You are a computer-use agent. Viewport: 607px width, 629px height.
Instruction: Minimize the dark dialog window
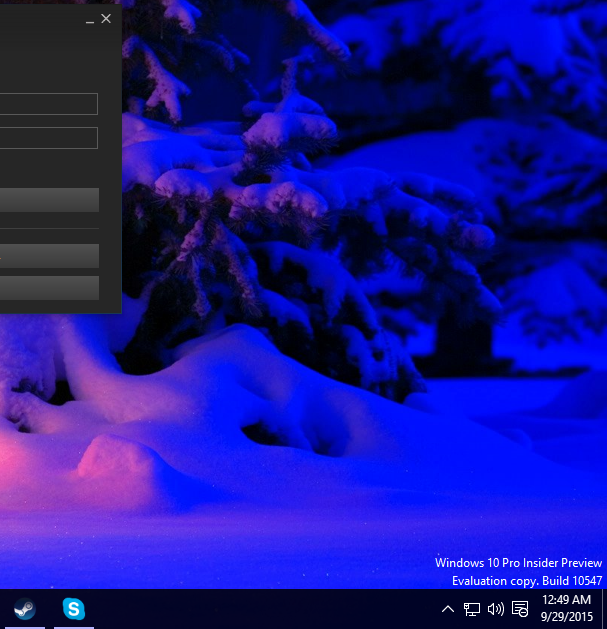click(x=90, y=18)
